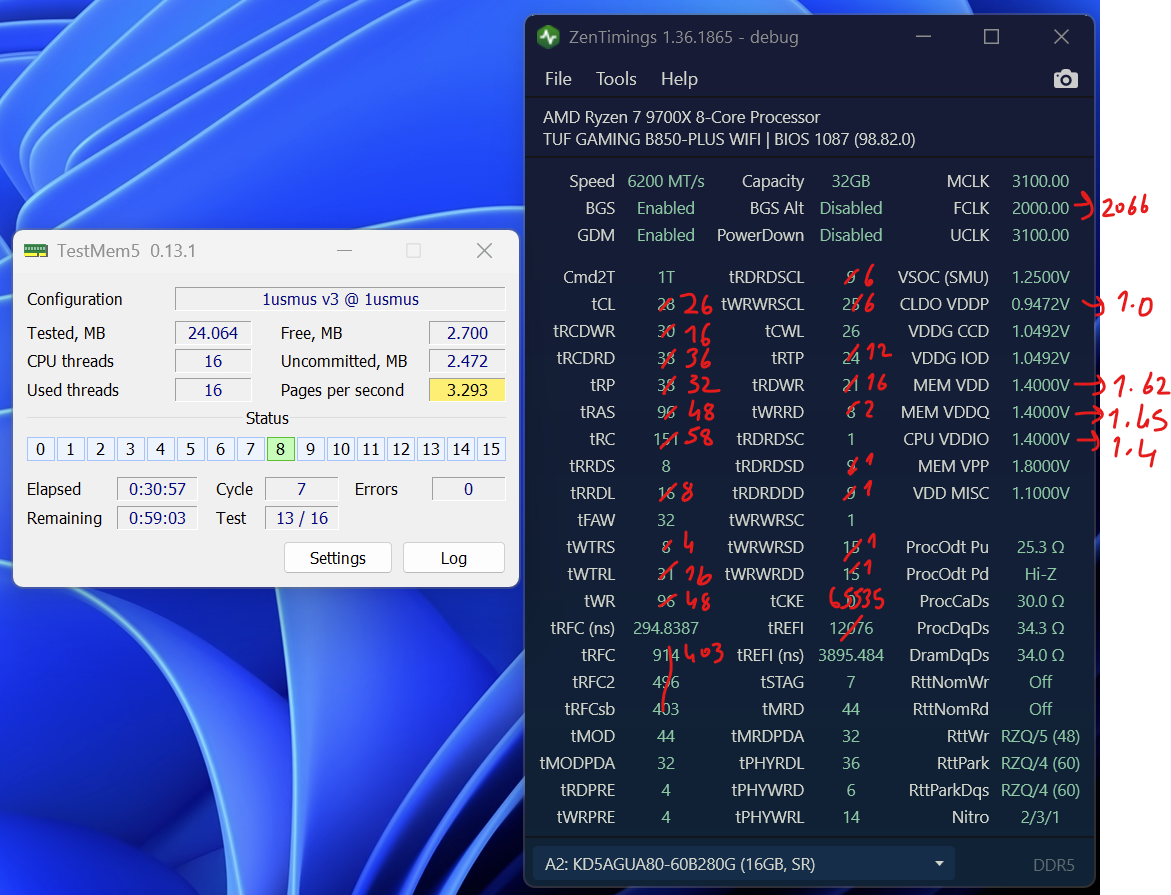Click thread 12 status box
Image resolution: width=1171 pixels, height=895 pixels.
coord(401,449)
